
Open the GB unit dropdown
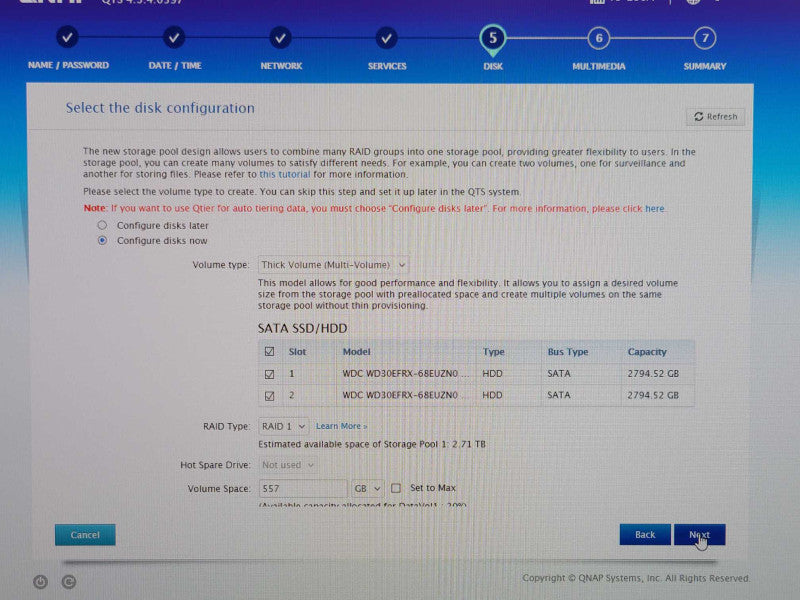367,488
